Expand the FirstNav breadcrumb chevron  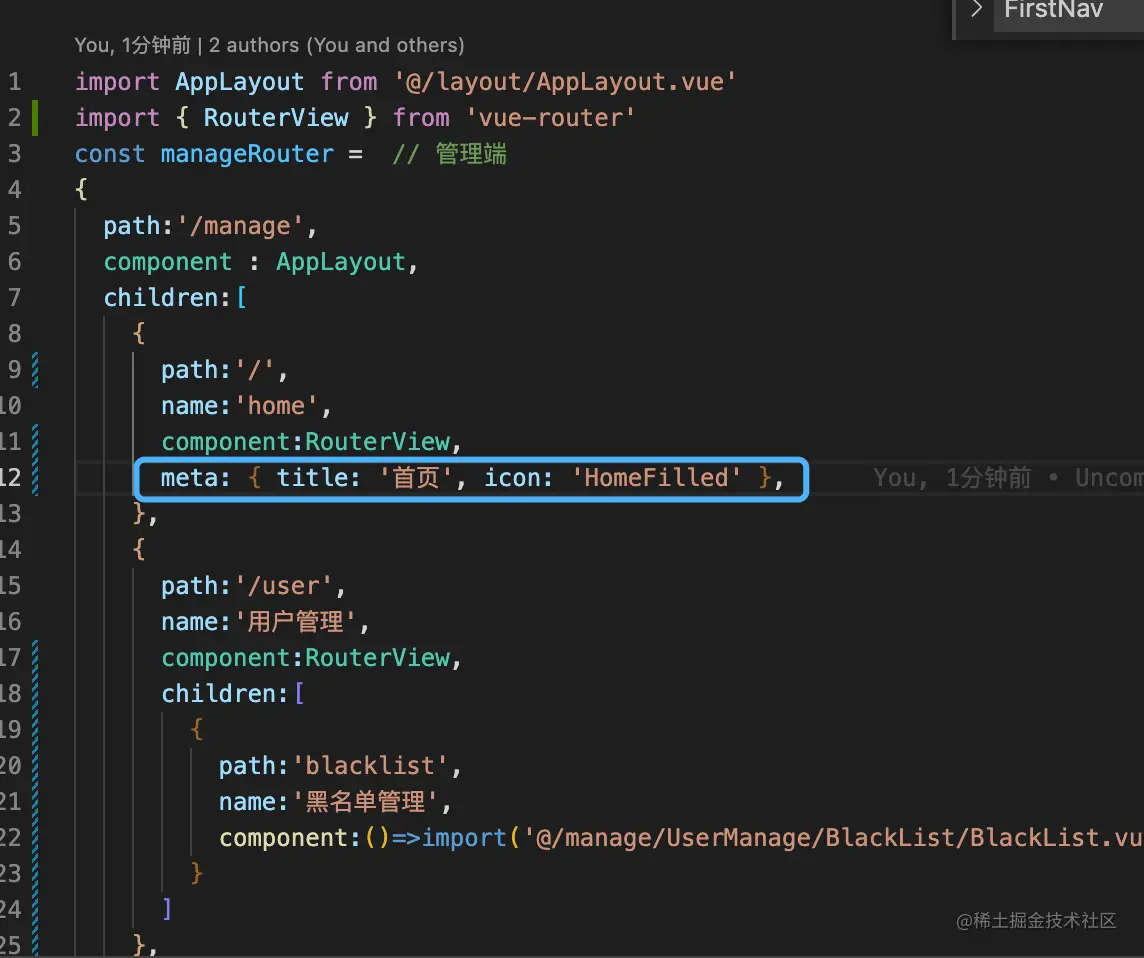pos(976,9)
